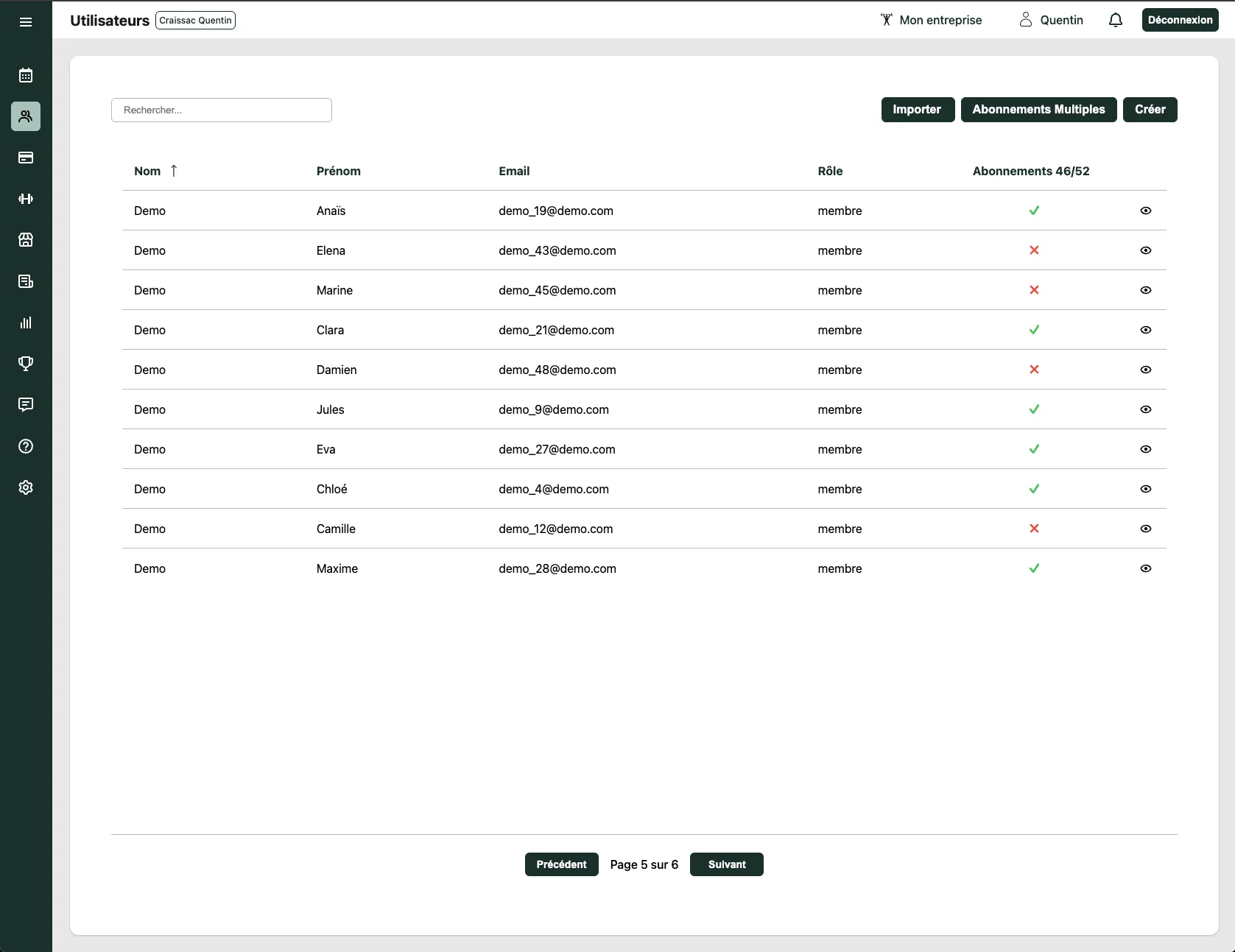Screen dimensions: 1235x952
Task: Go to next page with Suivant
Action: (x=726, y=864)
